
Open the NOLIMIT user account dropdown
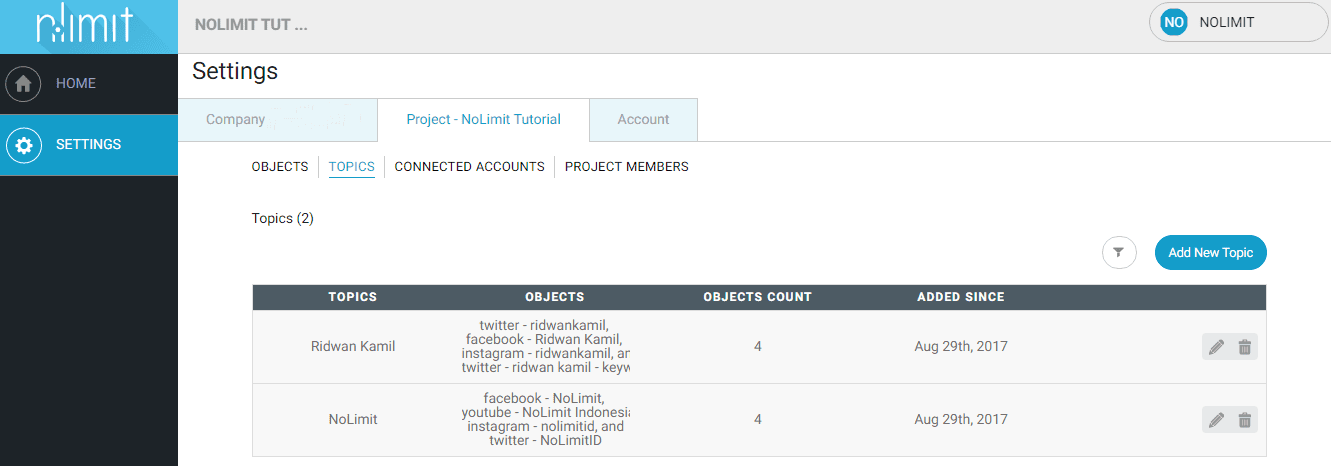(x=1239, y=22)
